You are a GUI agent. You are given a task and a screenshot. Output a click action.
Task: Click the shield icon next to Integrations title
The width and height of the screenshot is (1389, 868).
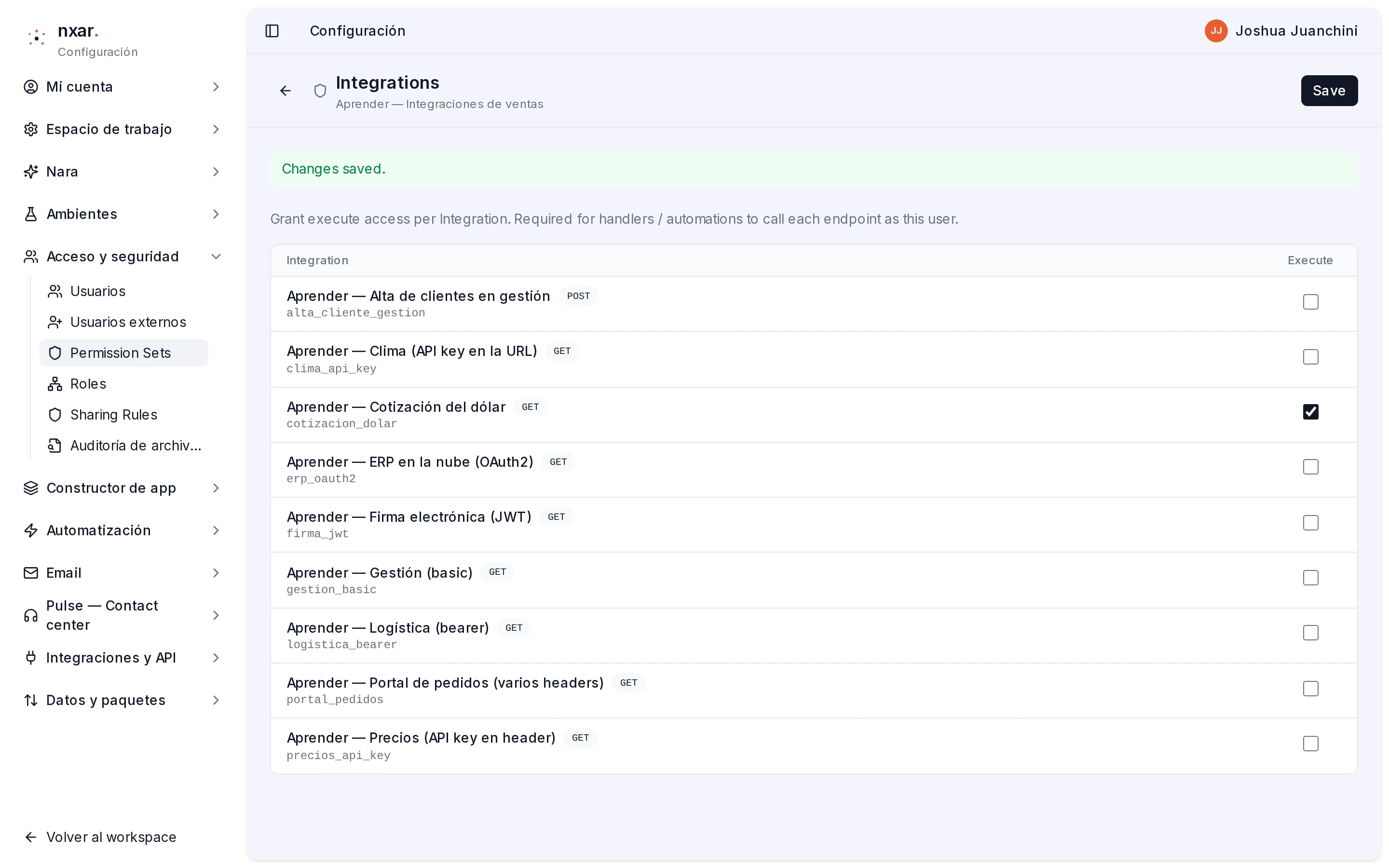[320, 91]
